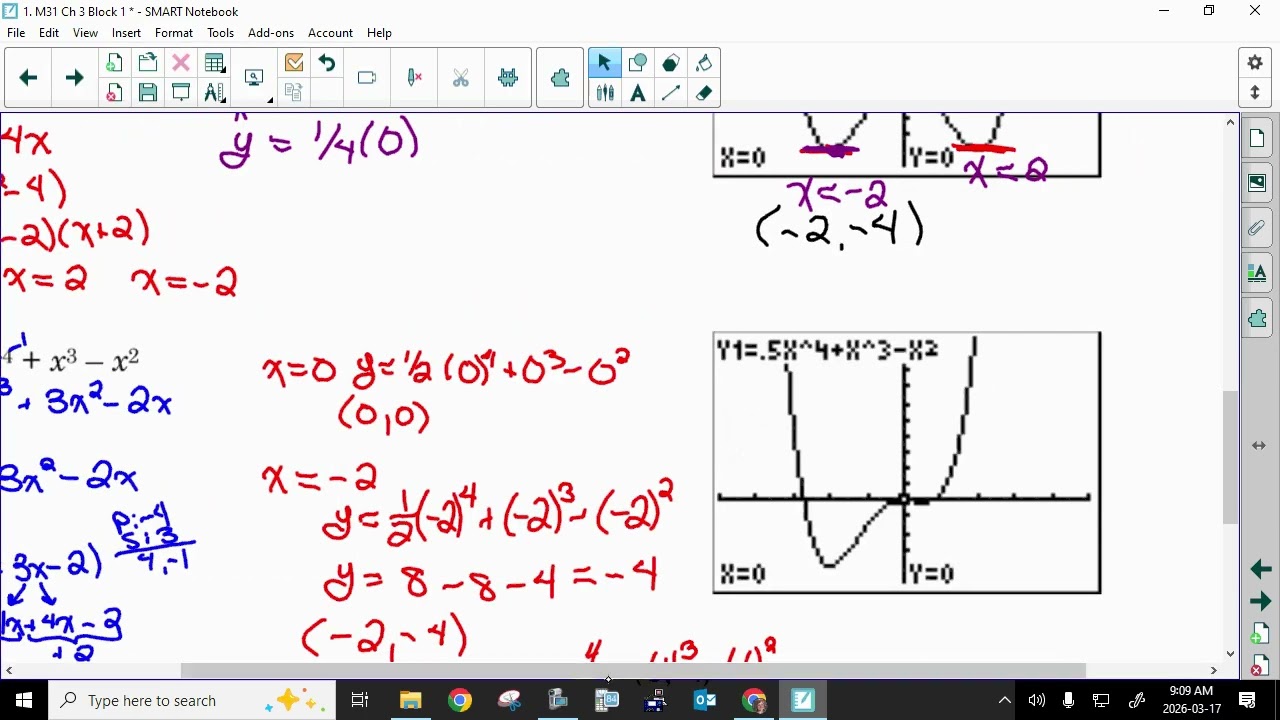Move the sidebar with double-headed arrow
This screenshot has width=1280, height=720.
point(1259,446)
